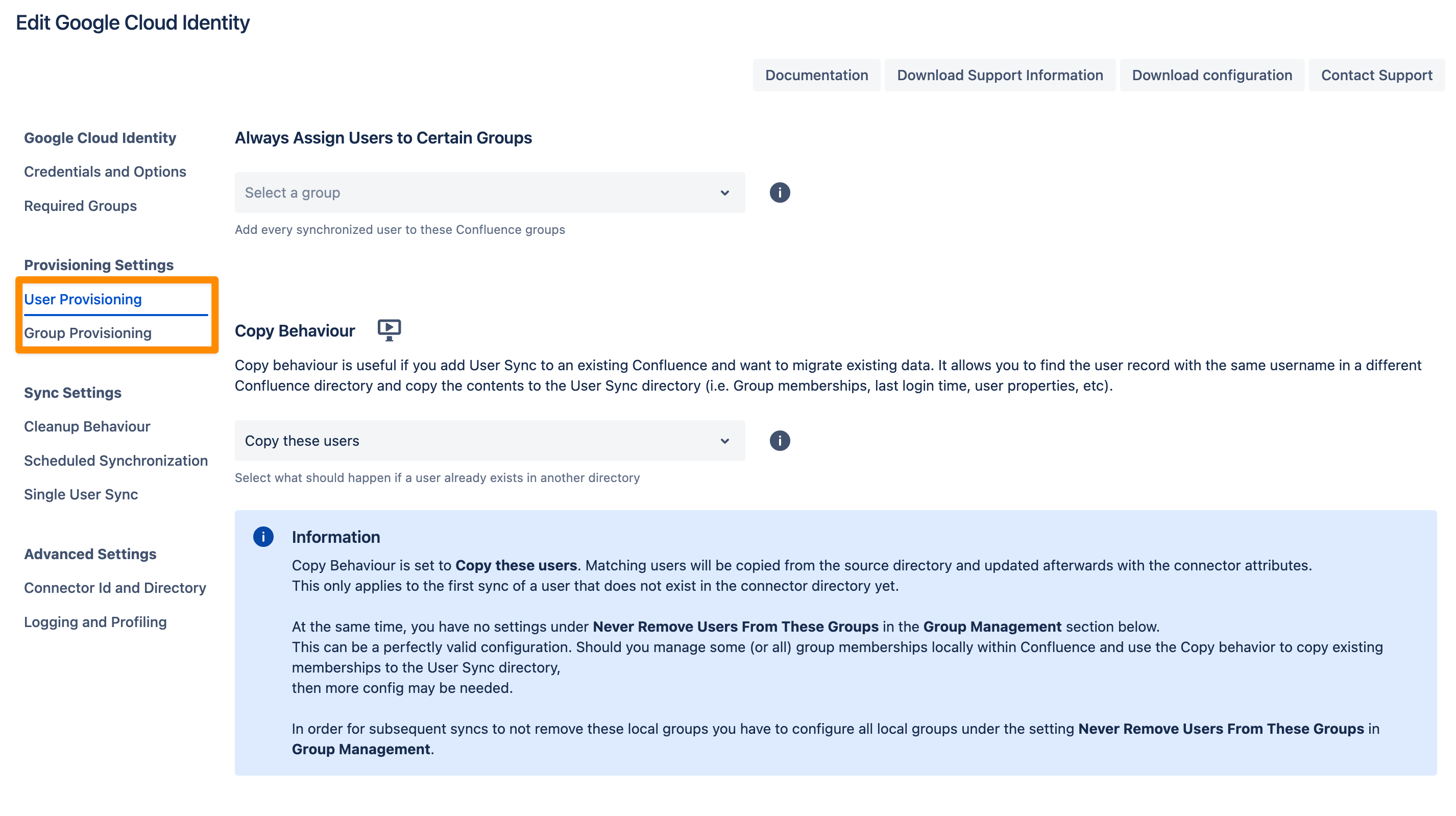The image size is (1456, 816).
Task: Click 'Add every synchronized user' helper text
Action: click(400, 230)
